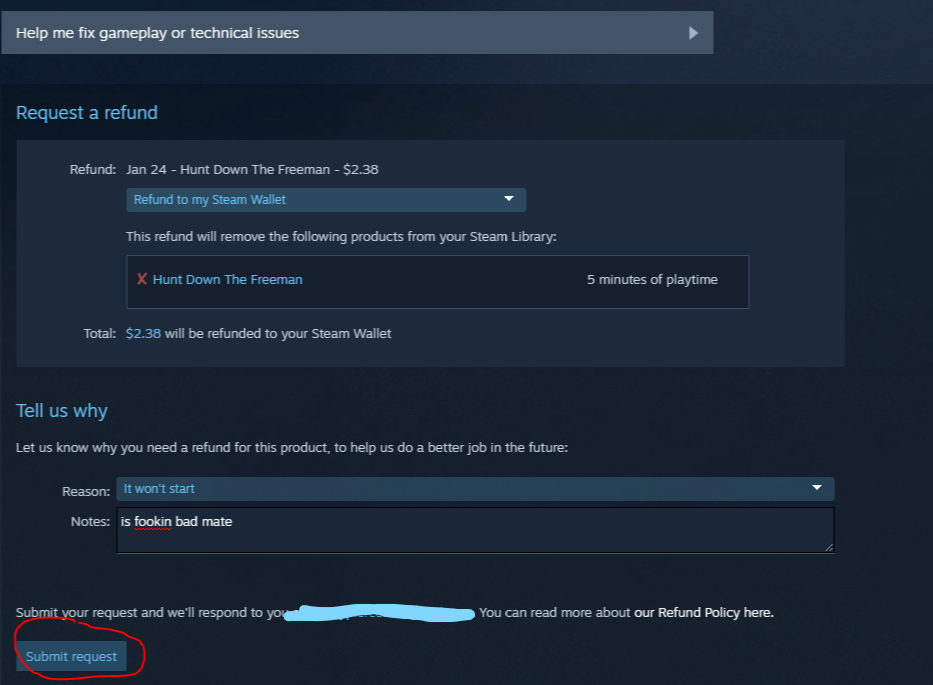
Task: Open Help me fix gameplay or technical issues
Action: [x=357, y=33]
